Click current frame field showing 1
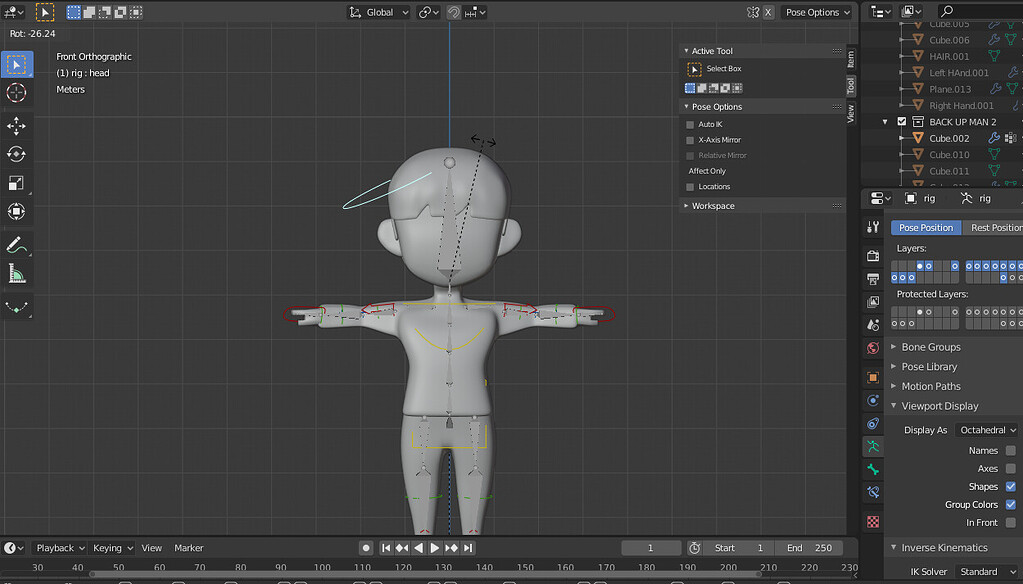 tap(650, 548)
